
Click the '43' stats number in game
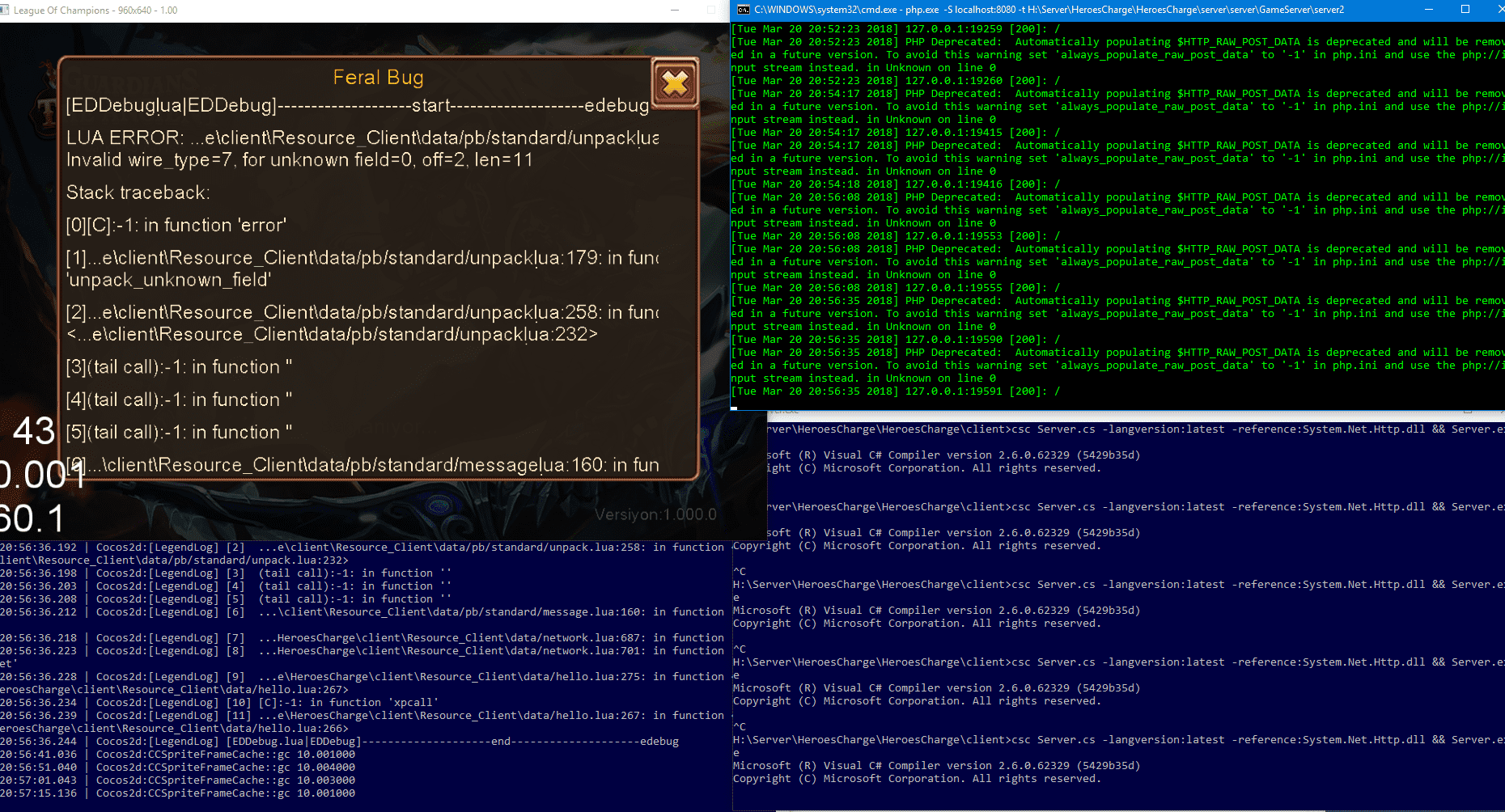[x=34, y=431]
